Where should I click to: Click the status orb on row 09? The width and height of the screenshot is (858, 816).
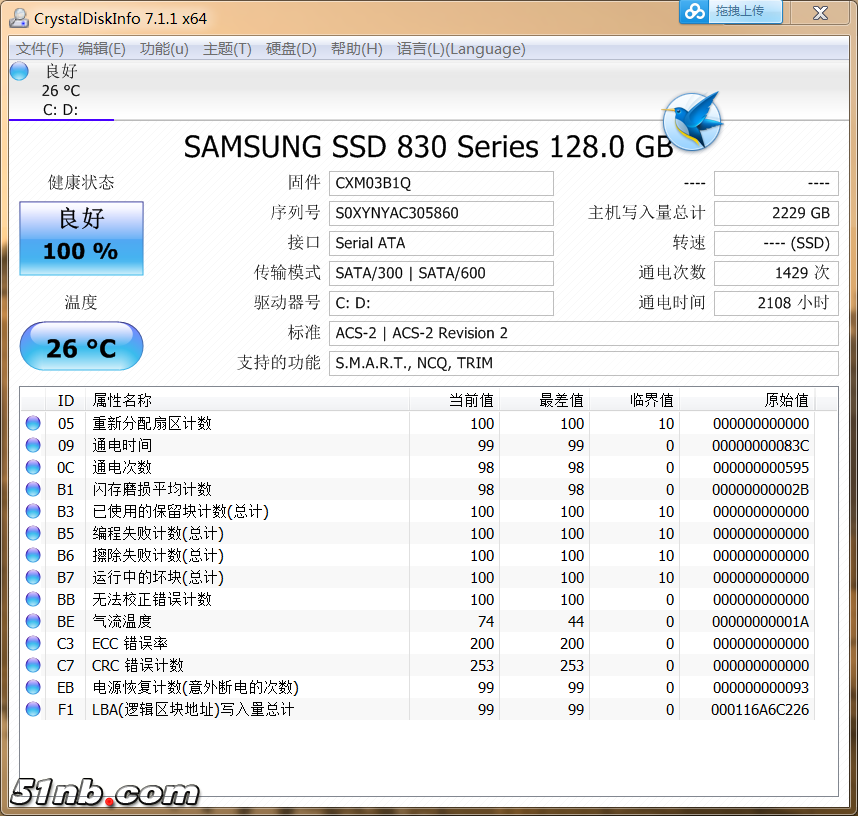33,445
